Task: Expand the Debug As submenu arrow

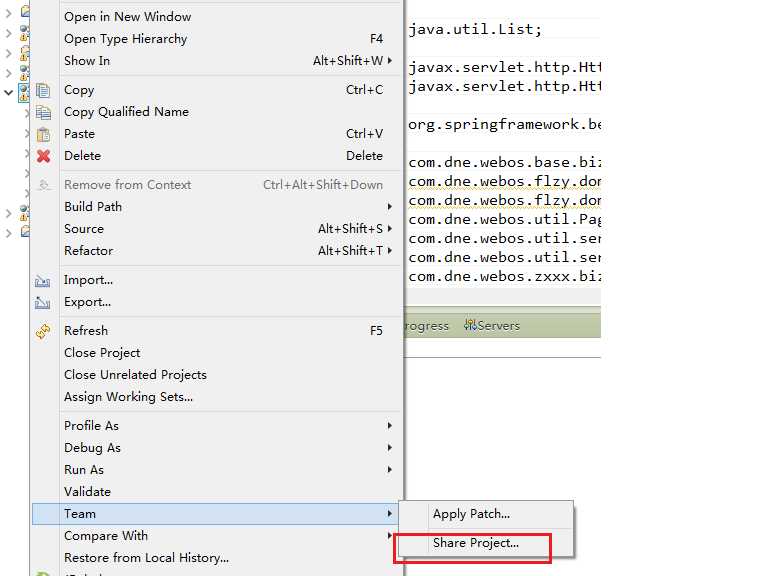Action: [x=389, y=448]
